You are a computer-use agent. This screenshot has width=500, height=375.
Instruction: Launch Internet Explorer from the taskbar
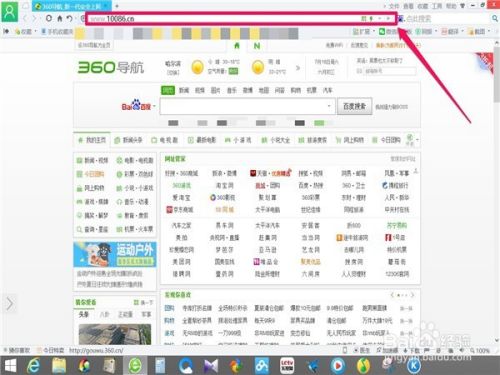(34, 366)
